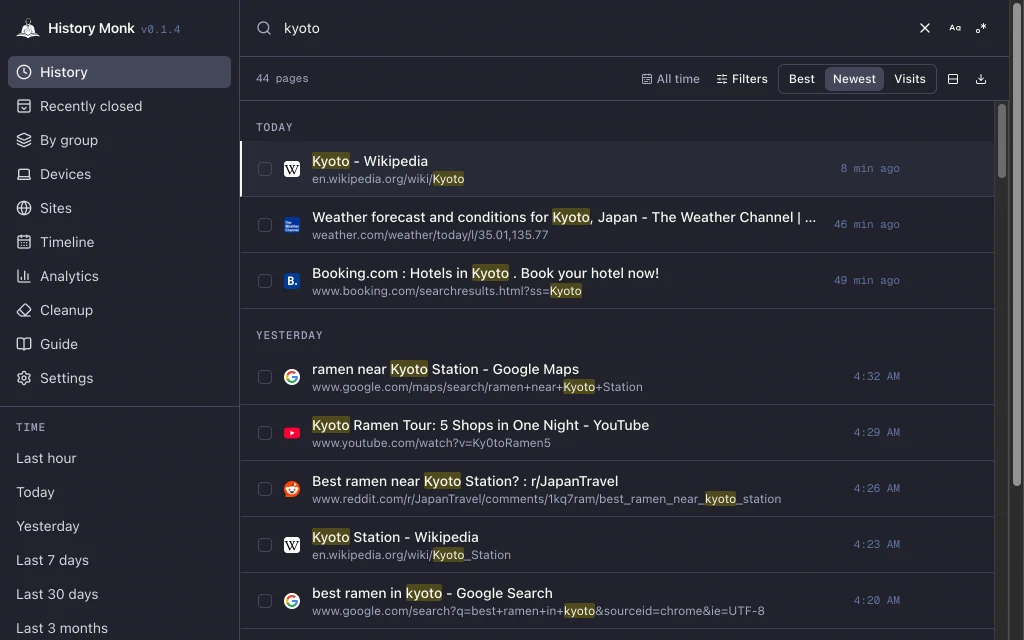Export results with the download icon
The height and width of the screenshot is (640, 1024).
981,79
